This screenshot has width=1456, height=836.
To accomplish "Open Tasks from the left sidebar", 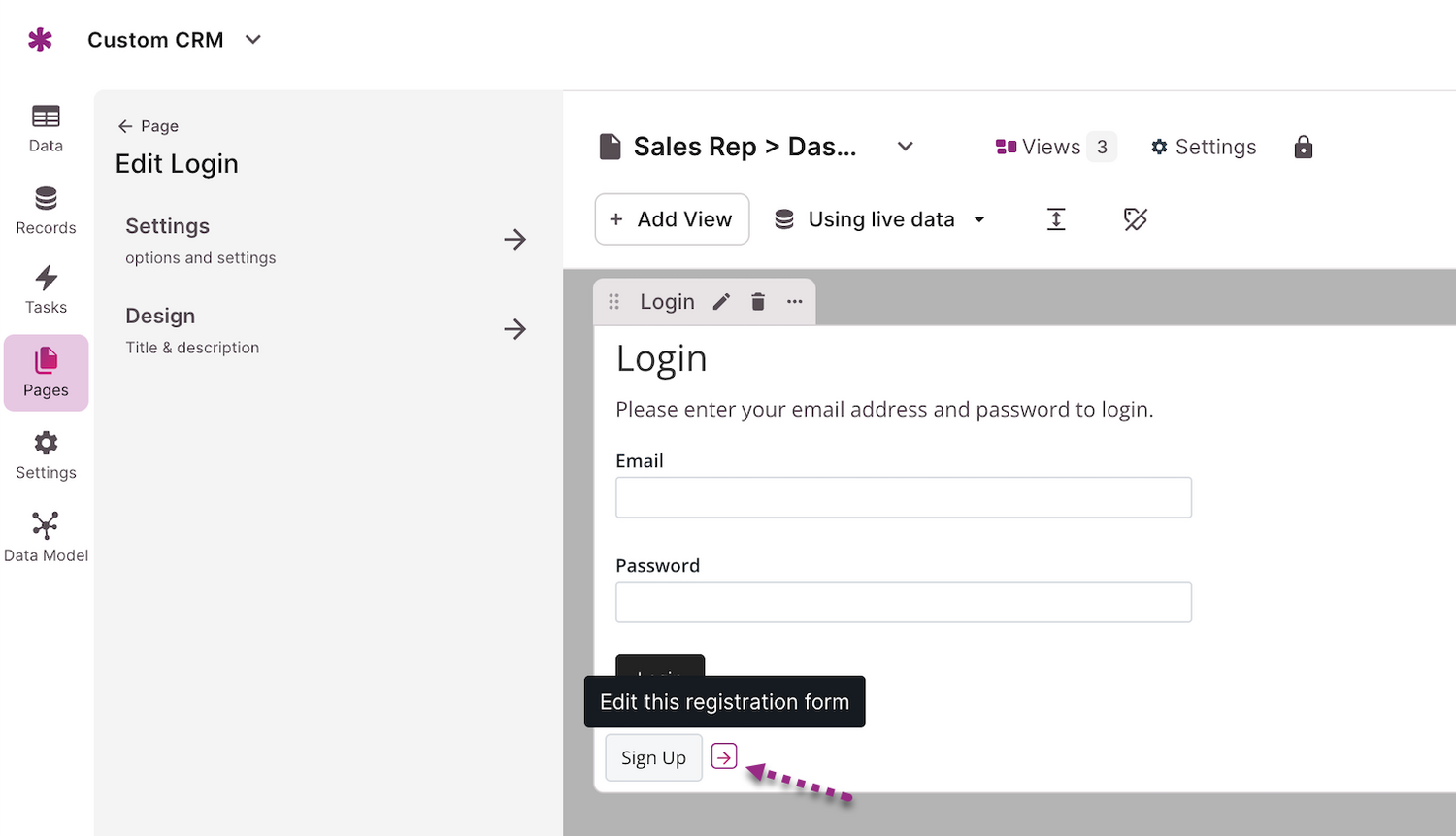I will [x=46, y=290].
